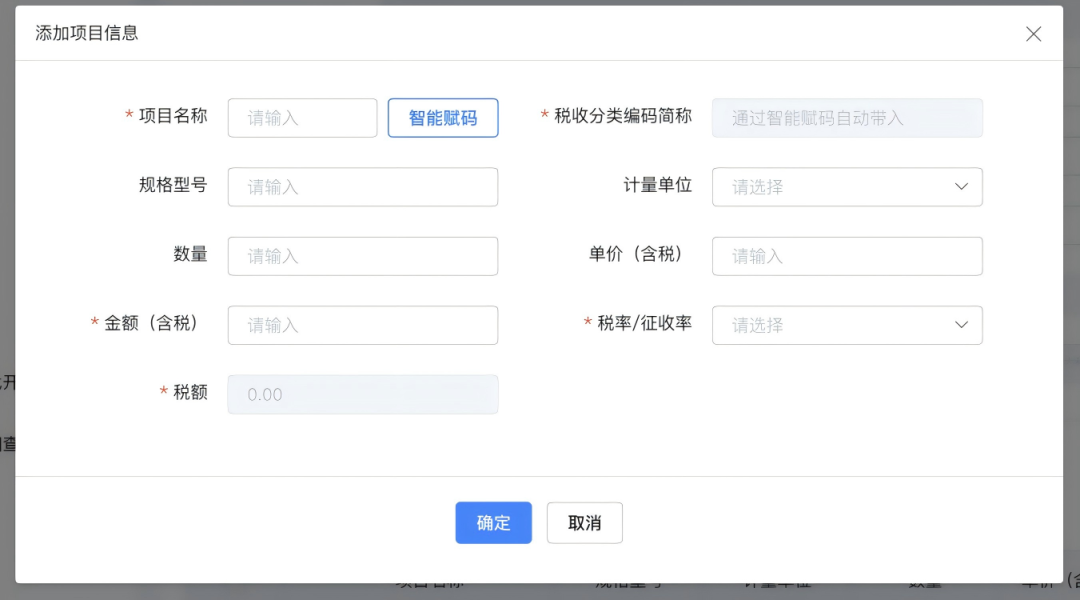Click the 计量单位 field label
Image resolution: width=1080 pixels, height=600 pixels.
click(657, 185)
